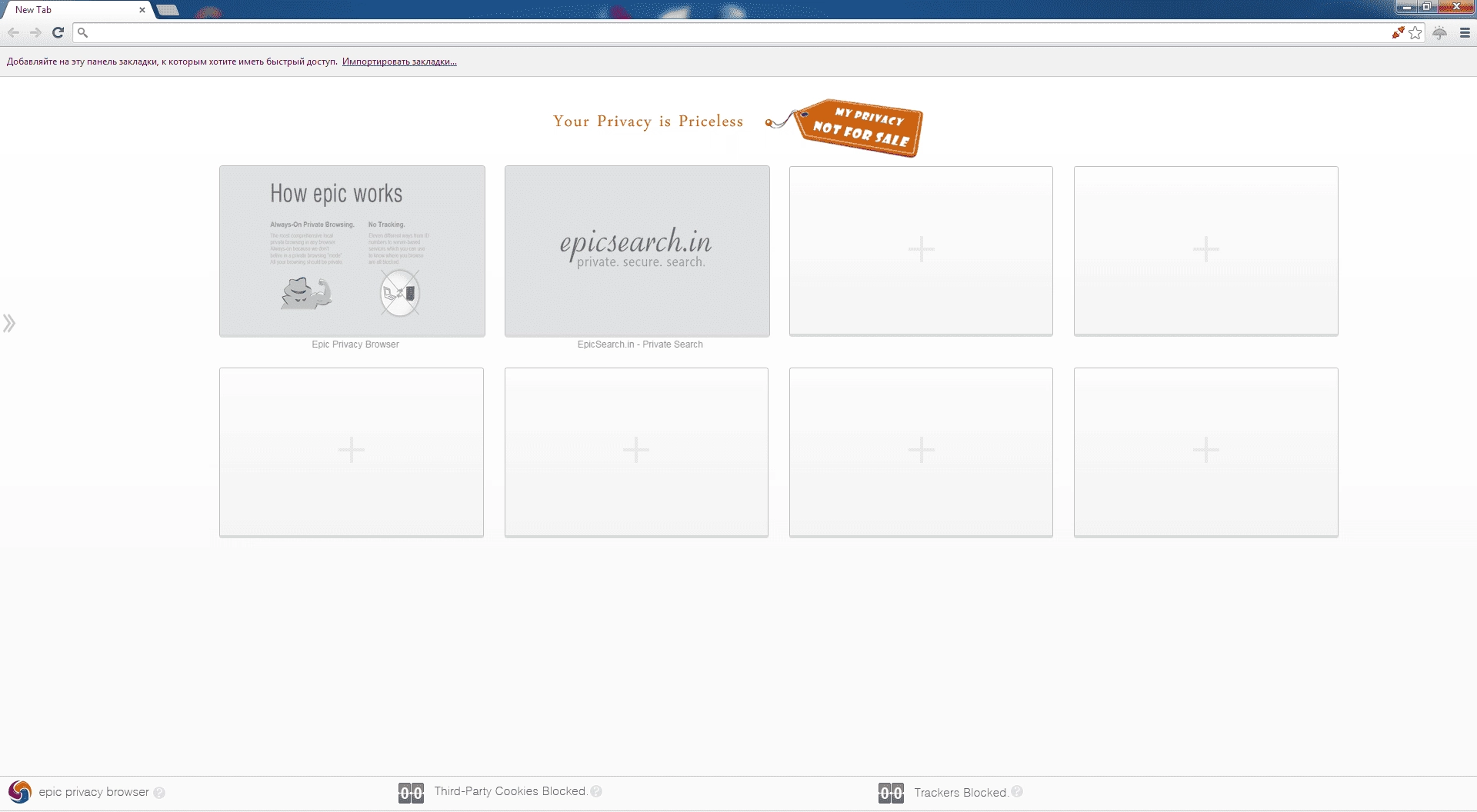The width and height of the screenshot is (1477, 812).
Task: Open the epicsearch.in thumbnail
Action: pyautogui.click(x=637, y=251)
